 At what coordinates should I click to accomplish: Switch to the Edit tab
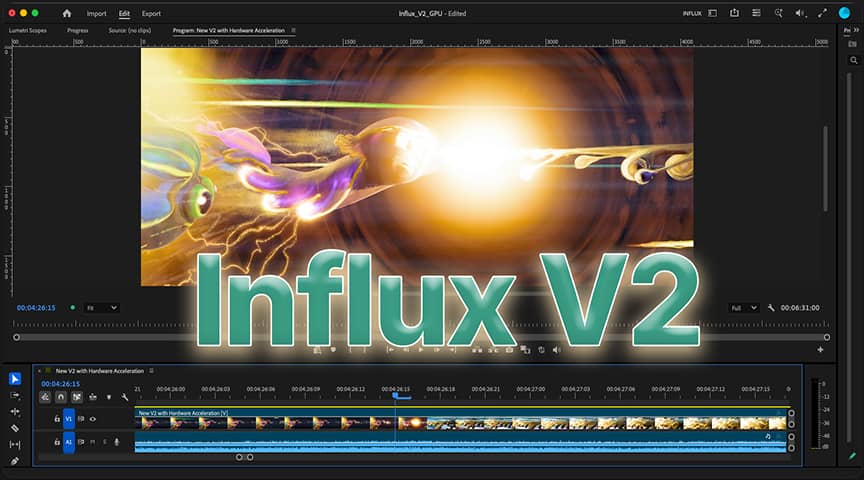[x=124, y=14]
